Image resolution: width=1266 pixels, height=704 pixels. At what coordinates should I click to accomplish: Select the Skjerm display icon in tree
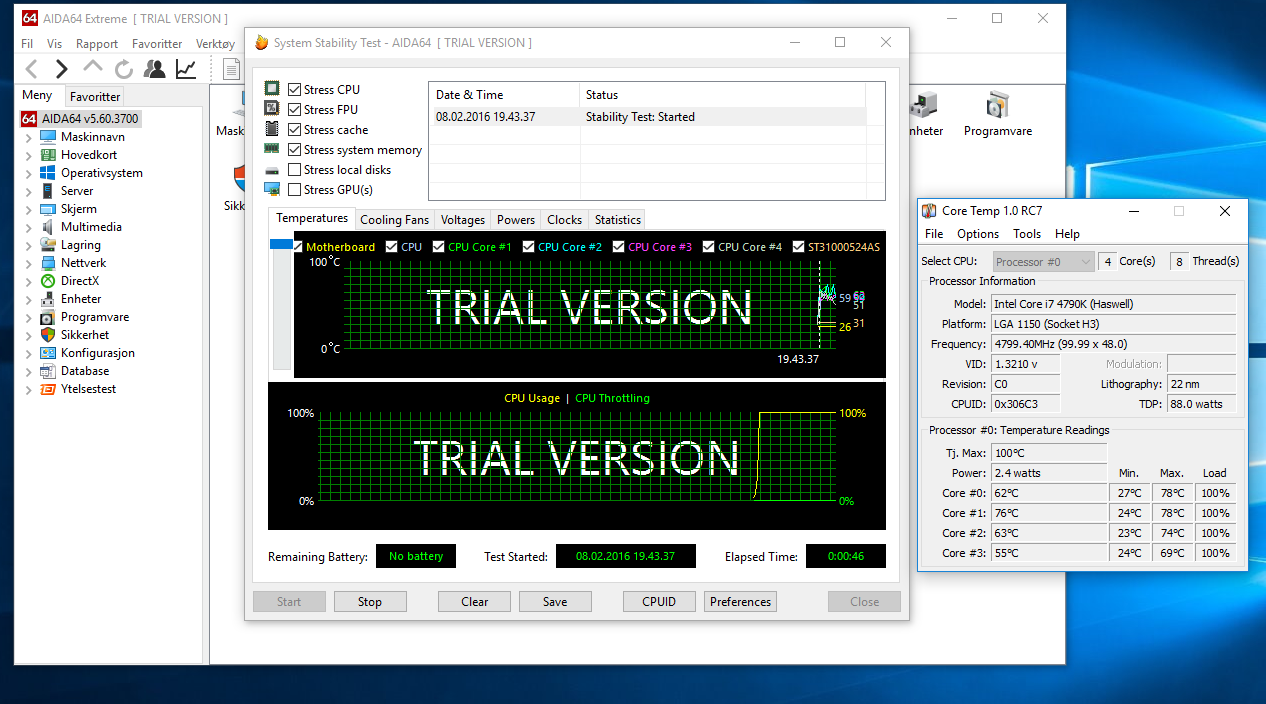(x=48, y=209)
